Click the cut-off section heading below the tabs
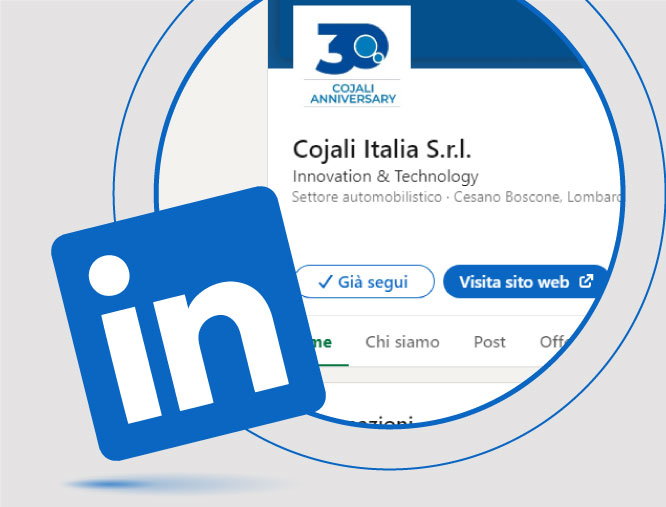This screenshot has width=666, height=507. 374,420
